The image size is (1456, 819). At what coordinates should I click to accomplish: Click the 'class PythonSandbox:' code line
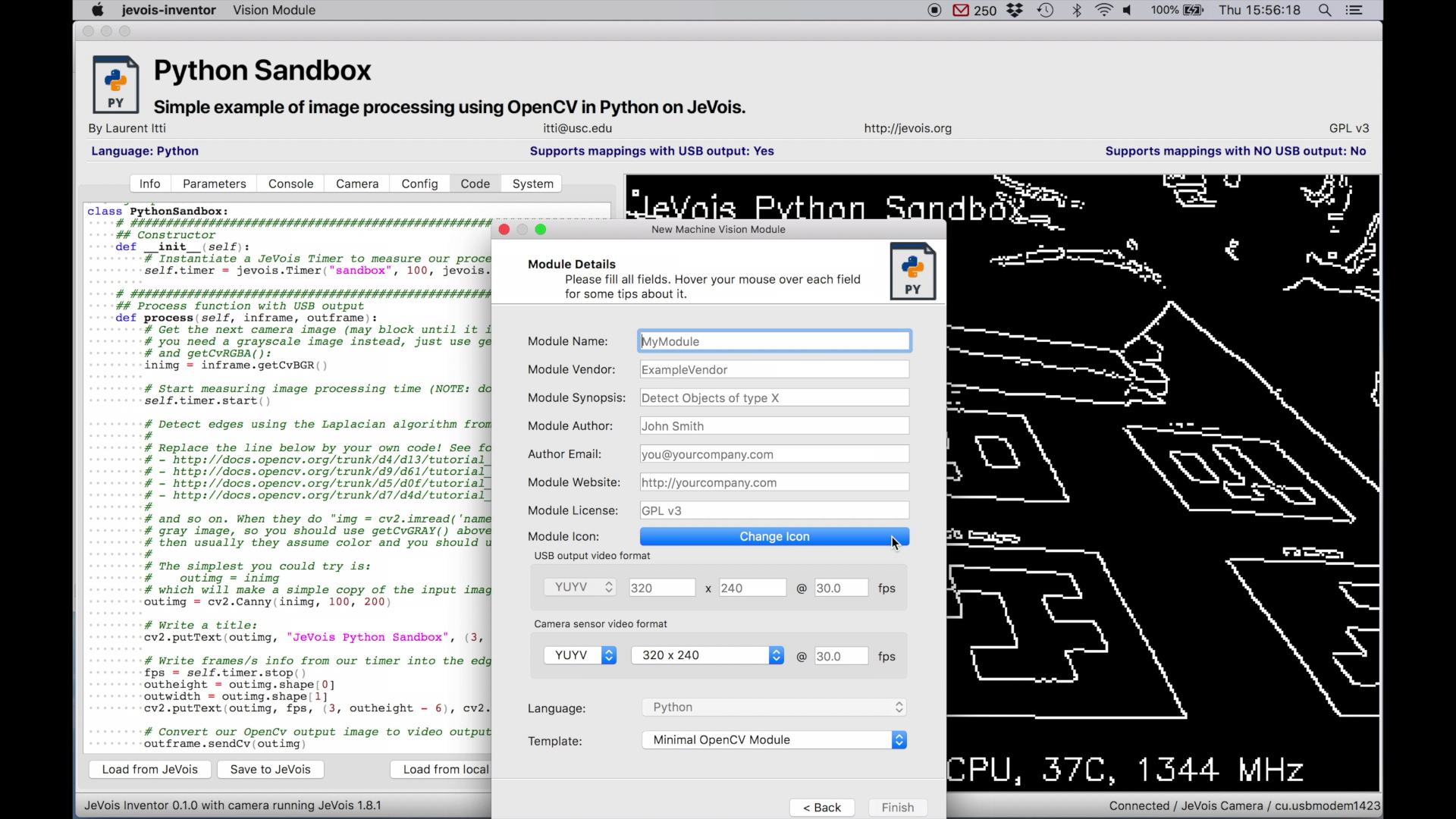(x=158, y=211)
